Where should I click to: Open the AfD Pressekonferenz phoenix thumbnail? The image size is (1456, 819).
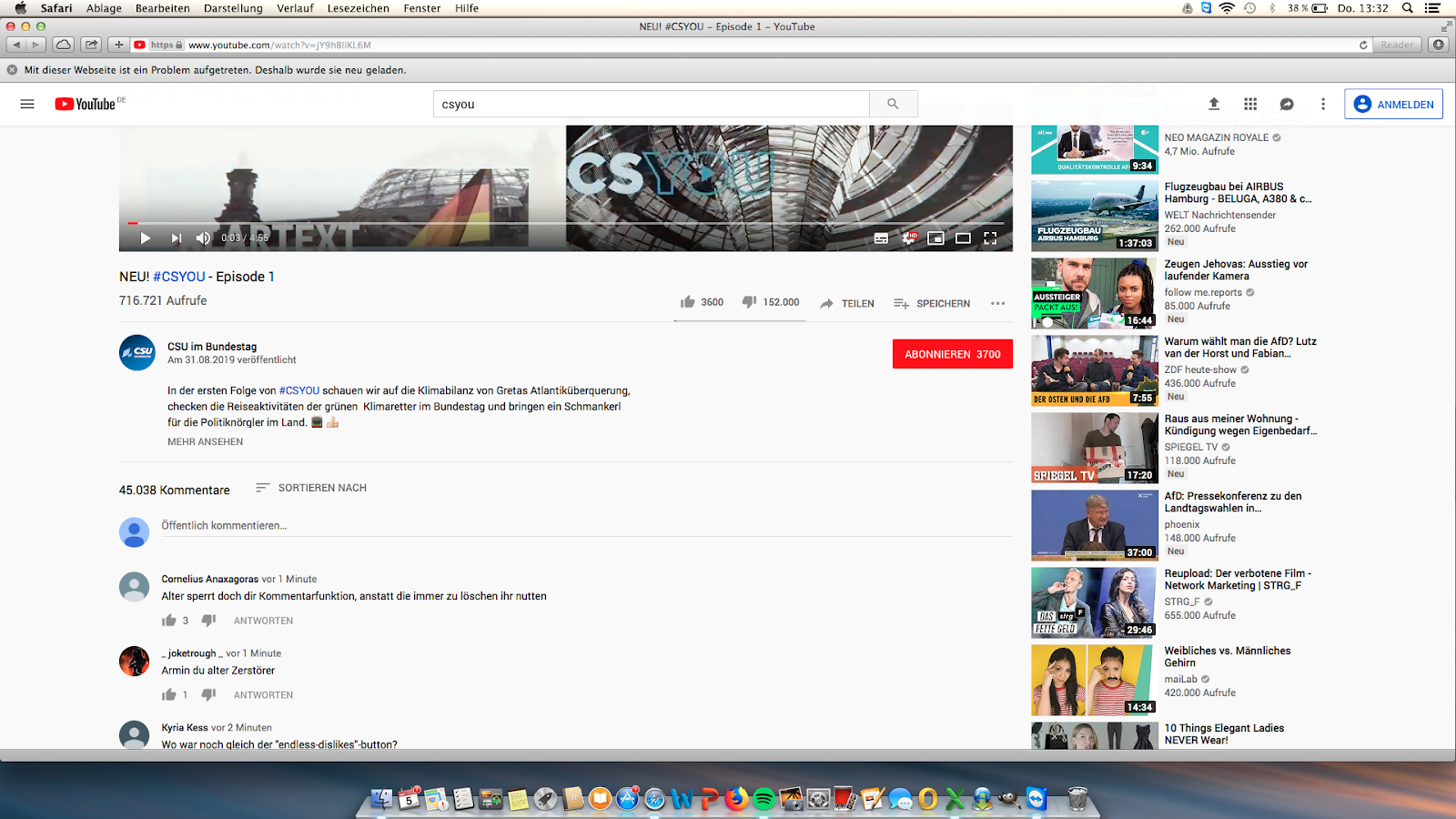(x=1095, y=525)
